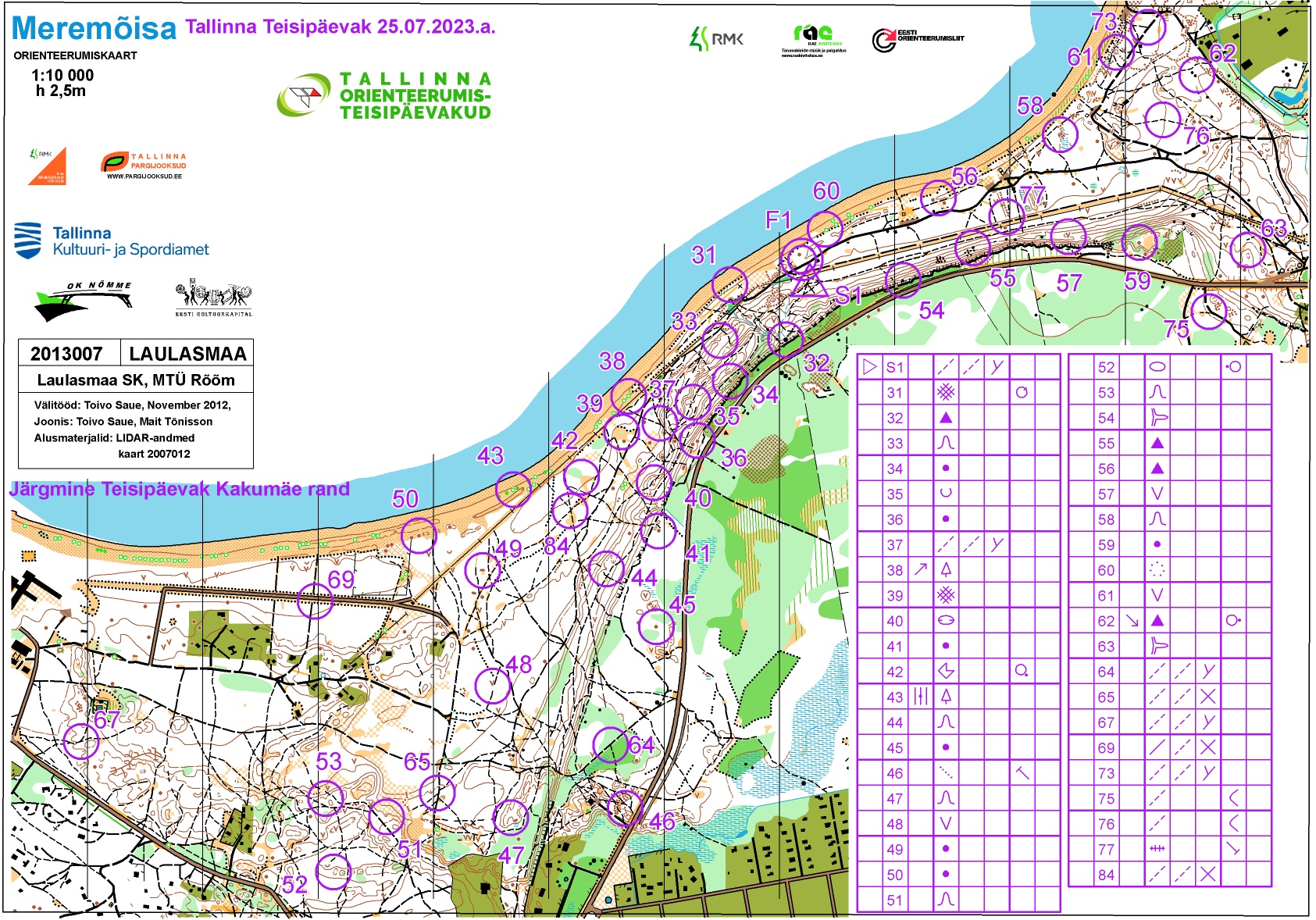Click the Eesti Orienteerumisliit logo
1316x920 pixels.
pos(918,40)
